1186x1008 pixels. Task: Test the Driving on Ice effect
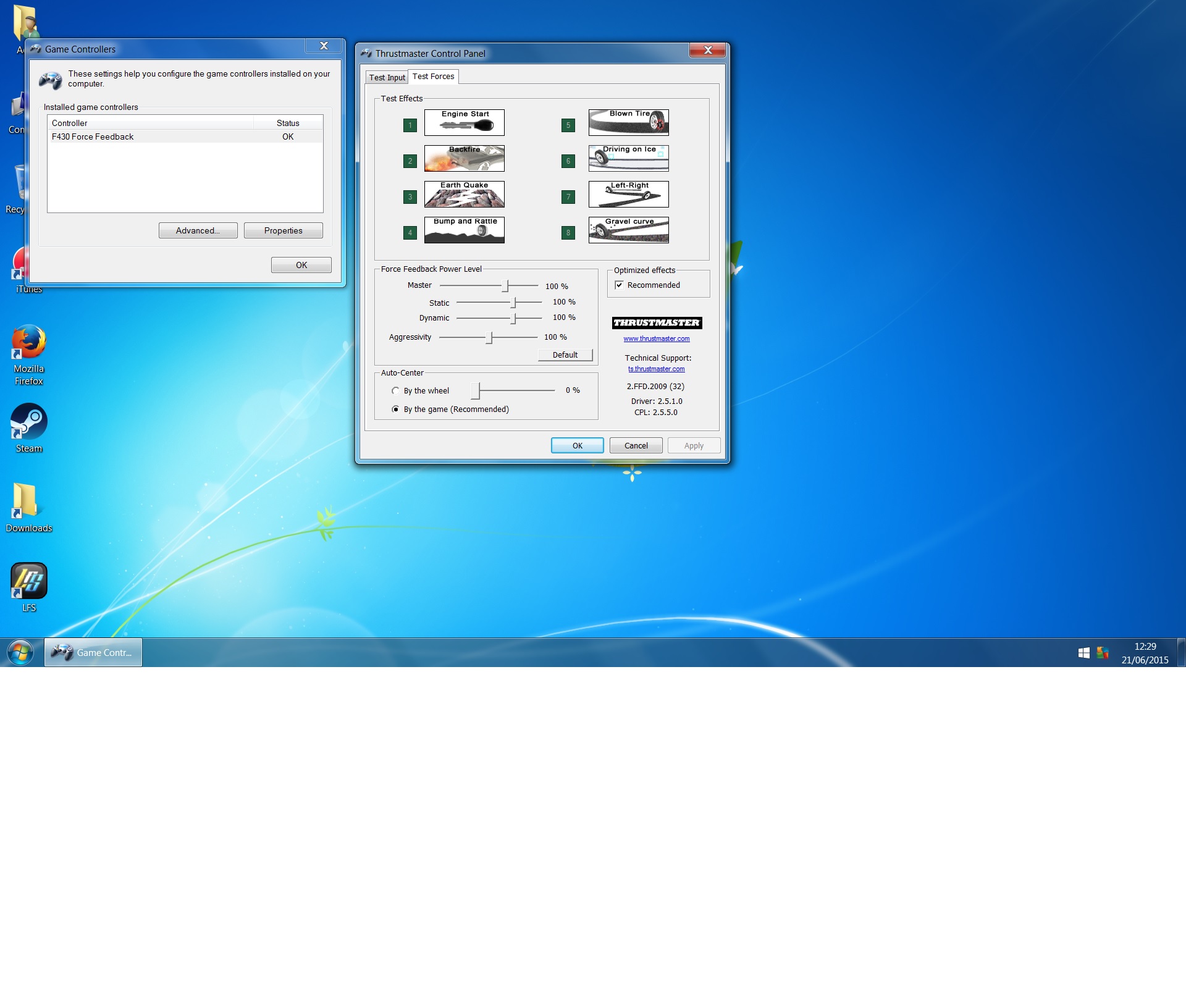[628, 158]
